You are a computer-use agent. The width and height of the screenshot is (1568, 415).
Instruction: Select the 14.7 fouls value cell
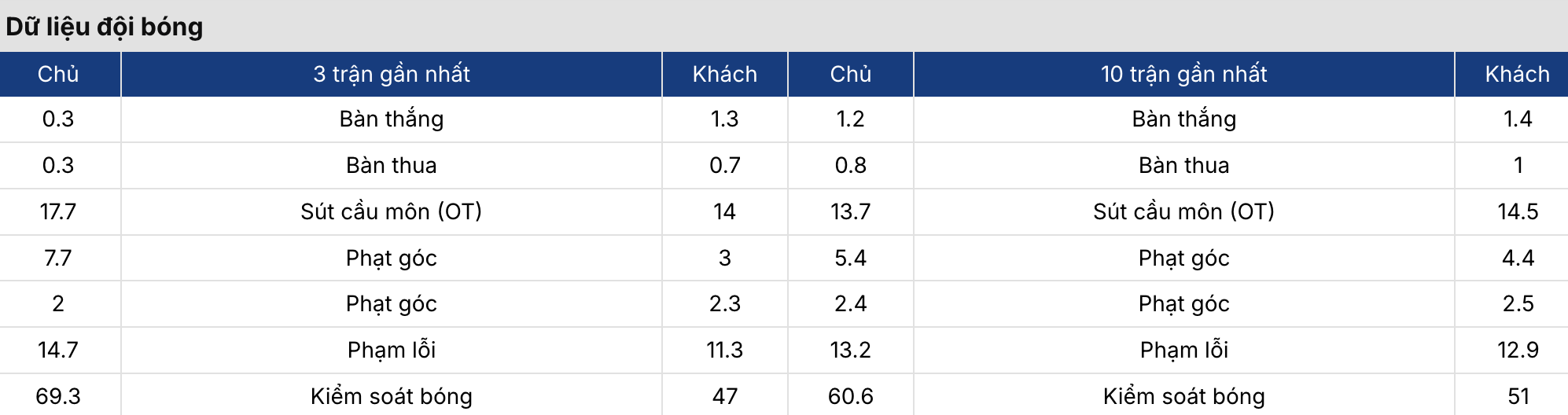pos(58,350)
